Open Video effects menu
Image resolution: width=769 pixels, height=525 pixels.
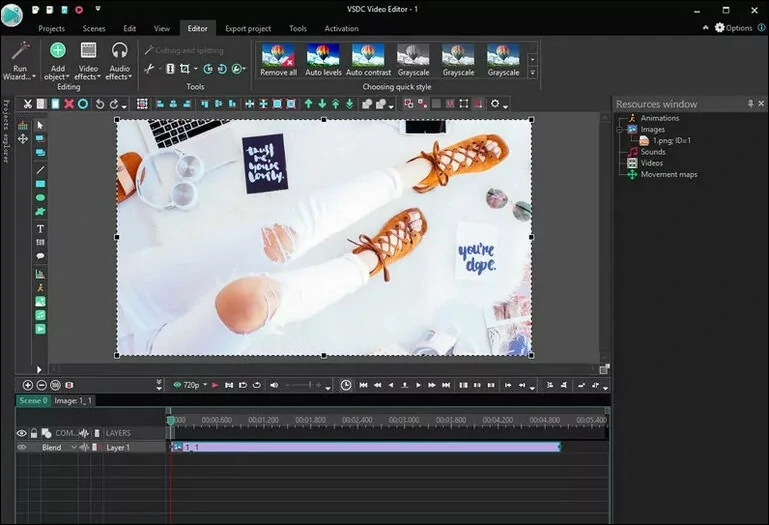pos(88,61)
